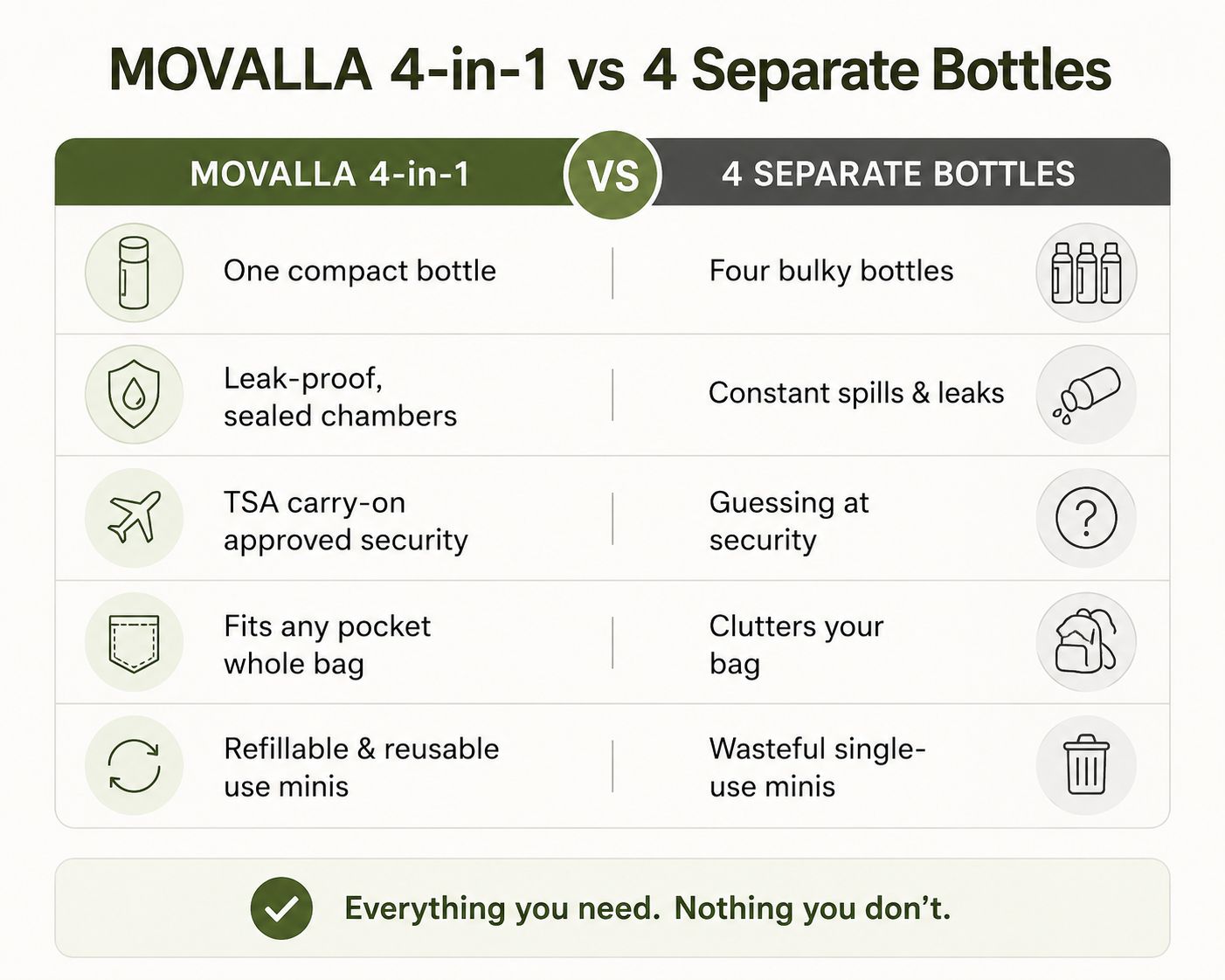
Task: Select the pocket icon
Action: pos(134,642)
